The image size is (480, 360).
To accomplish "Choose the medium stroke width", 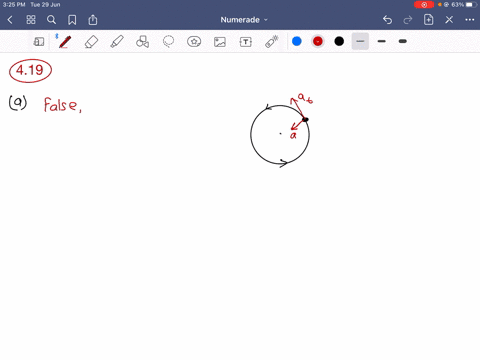I will pos(382,41).
